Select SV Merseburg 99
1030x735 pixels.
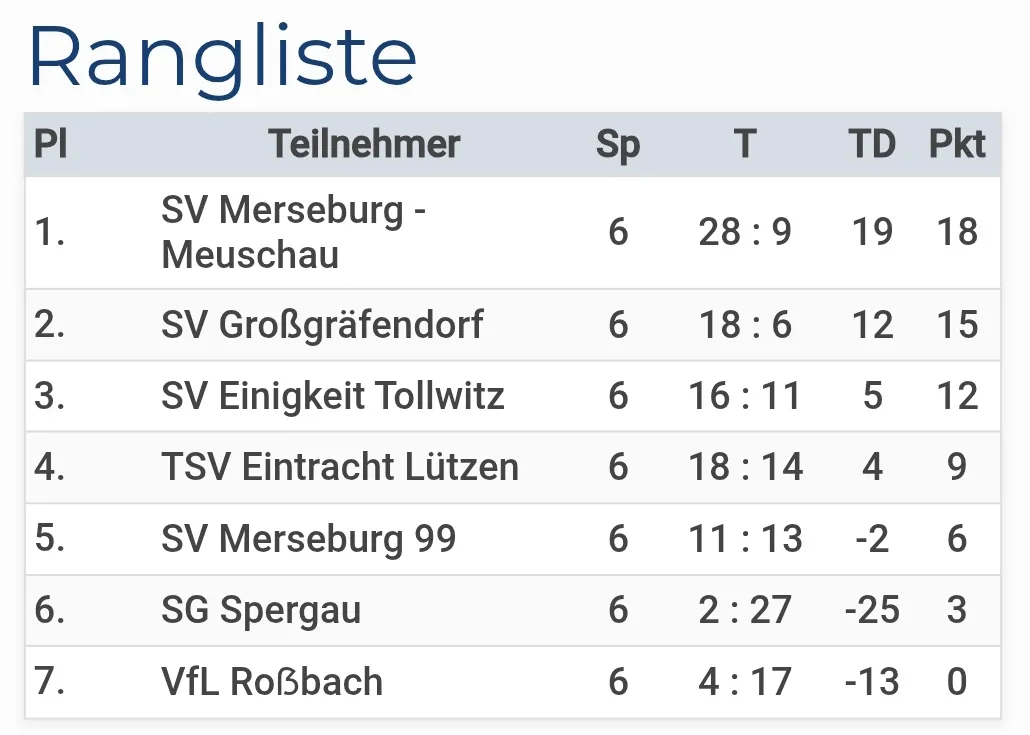coord(308,539)
